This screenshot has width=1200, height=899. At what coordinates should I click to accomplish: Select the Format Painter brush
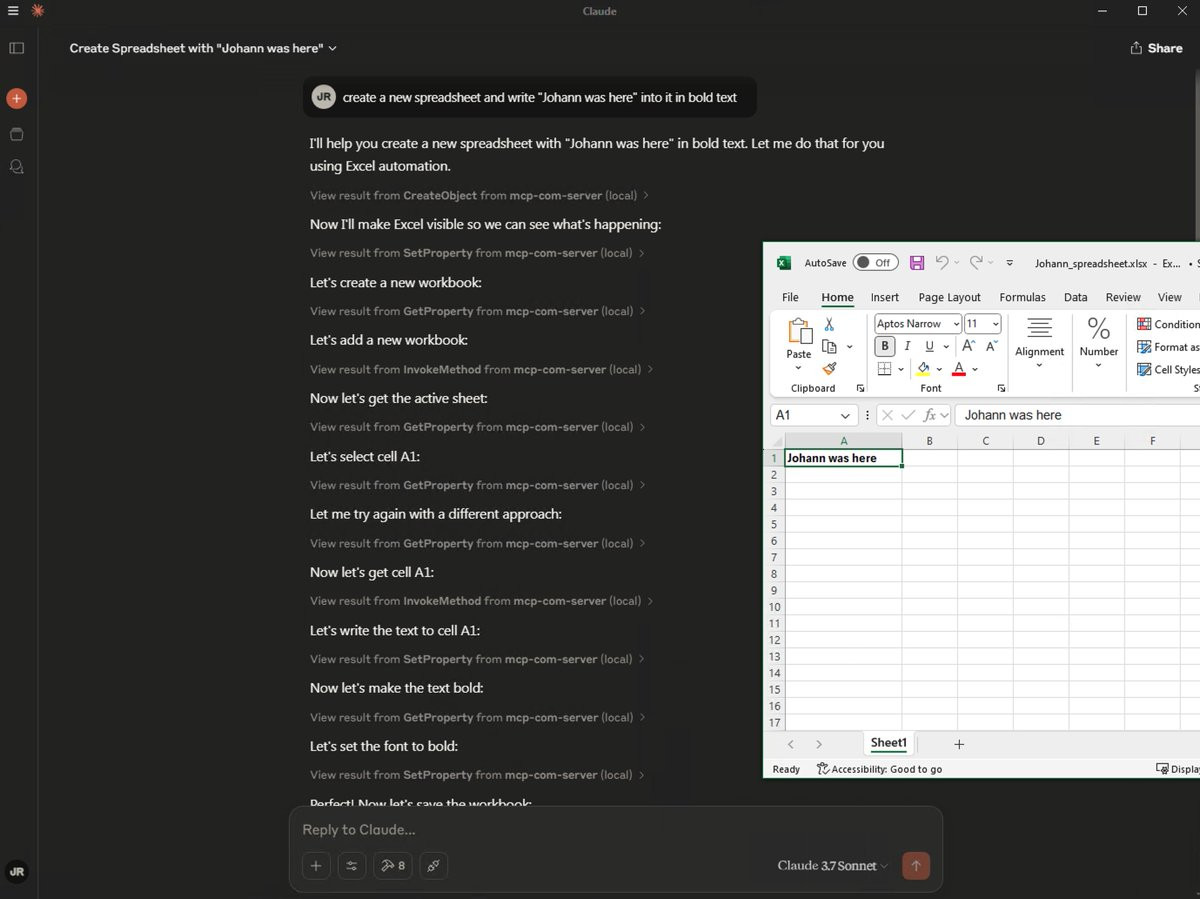[x=829, y=368]
